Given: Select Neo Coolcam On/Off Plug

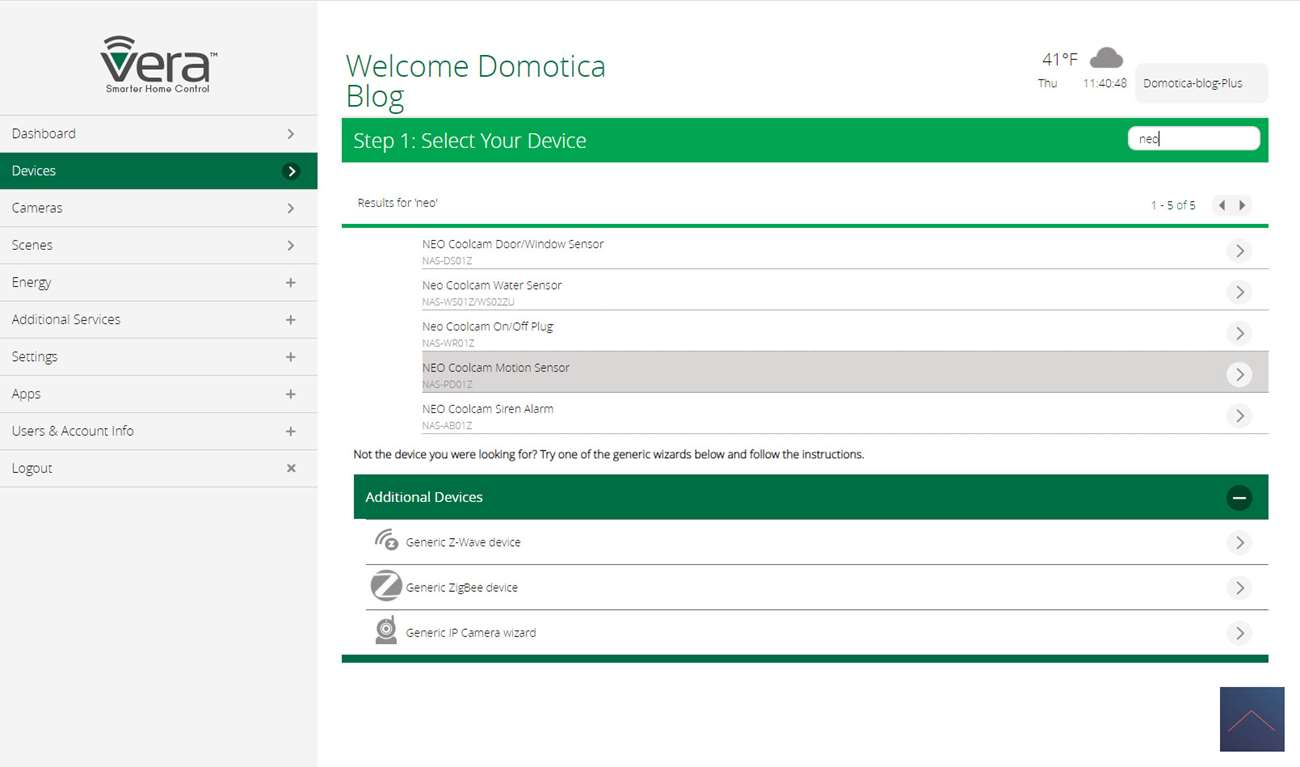Looking at the screenshot, I should tap(487, 327).
